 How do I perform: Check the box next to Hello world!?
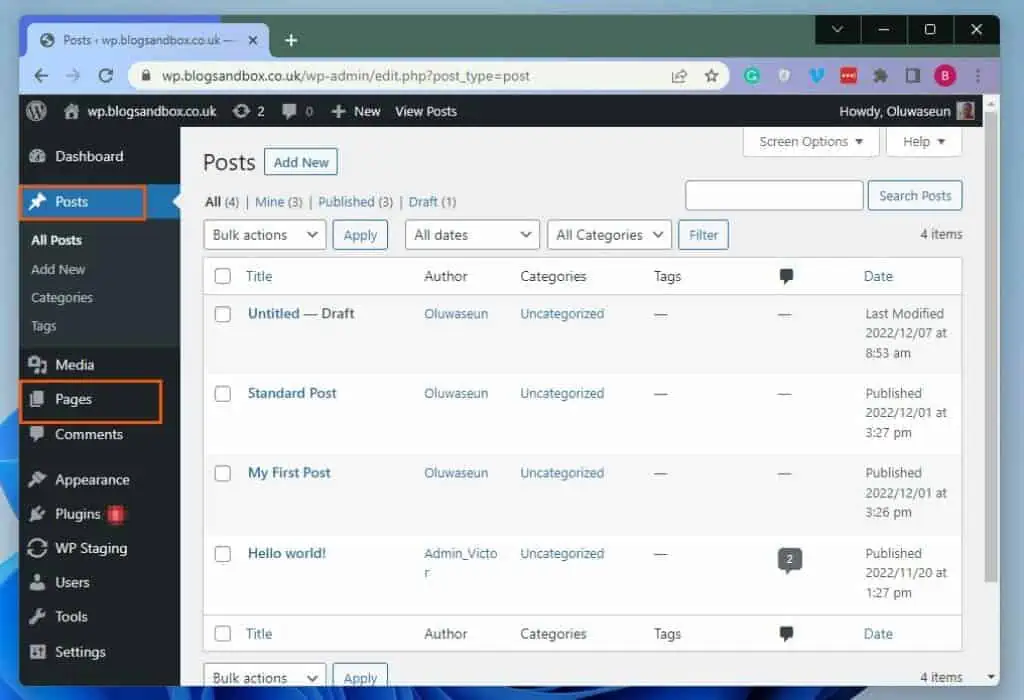pyautogui.click(x=222, y=554)
